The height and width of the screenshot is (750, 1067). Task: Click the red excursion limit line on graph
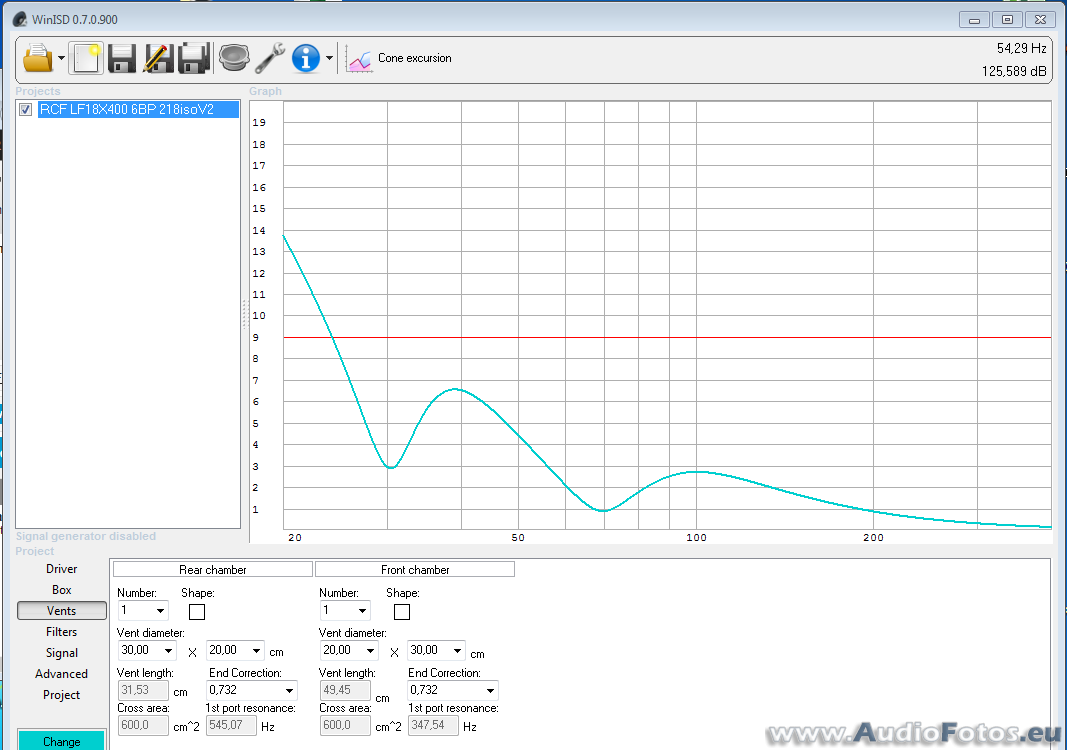pyautogui.click(x=667, y=338)
